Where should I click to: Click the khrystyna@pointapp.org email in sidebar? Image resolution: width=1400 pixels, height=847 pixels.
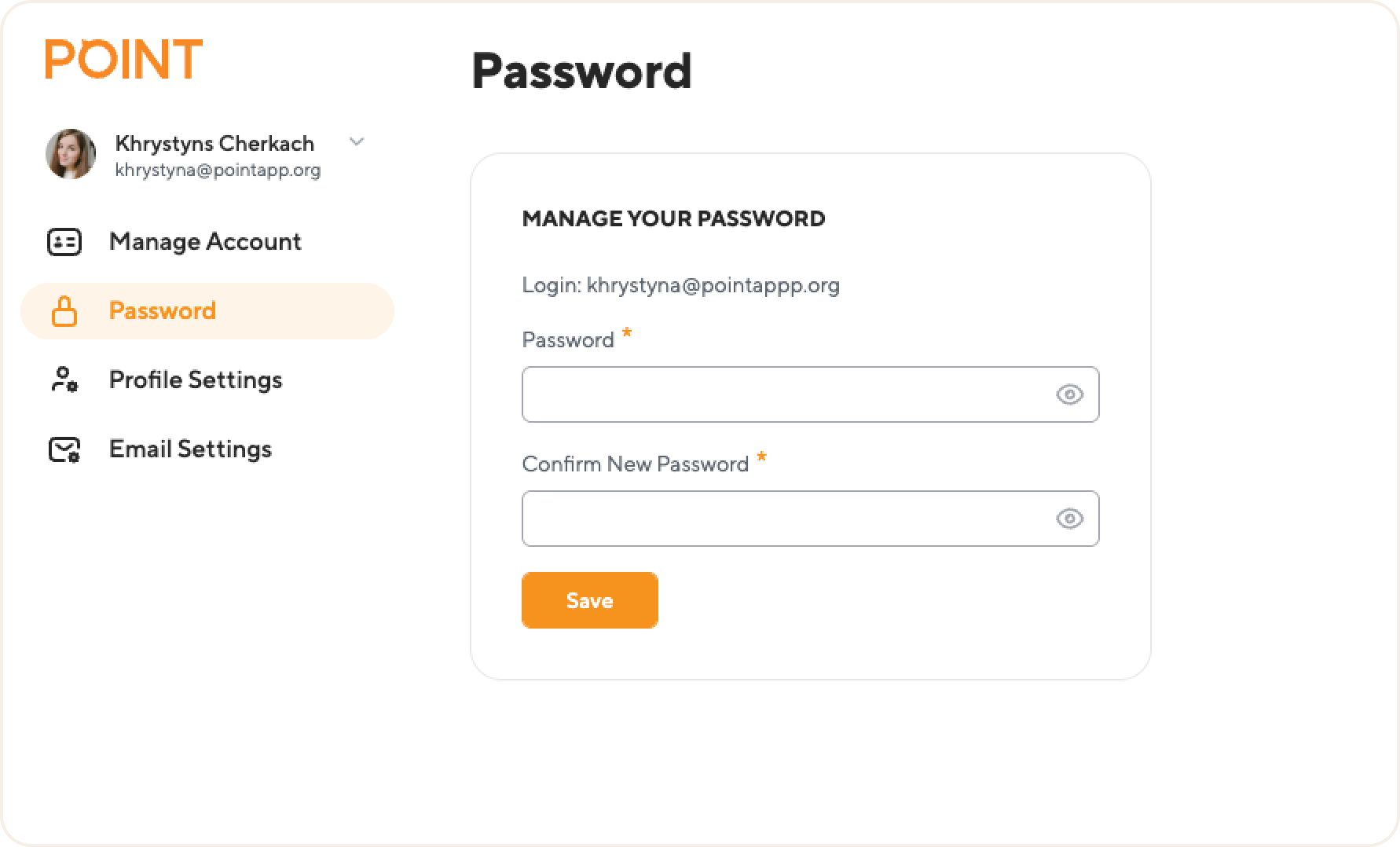(218, 170)
